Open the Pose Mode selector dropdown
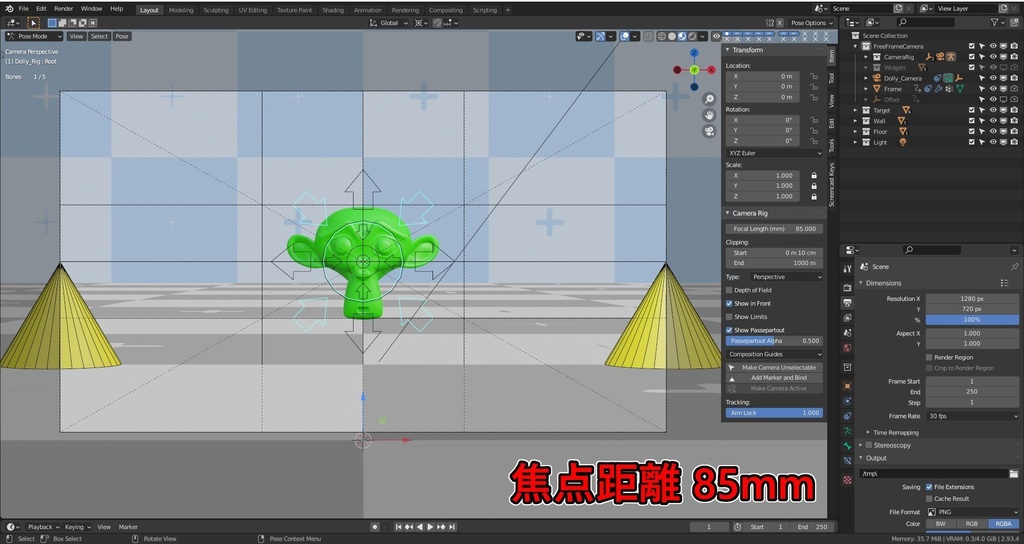This screenshot has height=544, width=1024. click(x=34, y=37)
